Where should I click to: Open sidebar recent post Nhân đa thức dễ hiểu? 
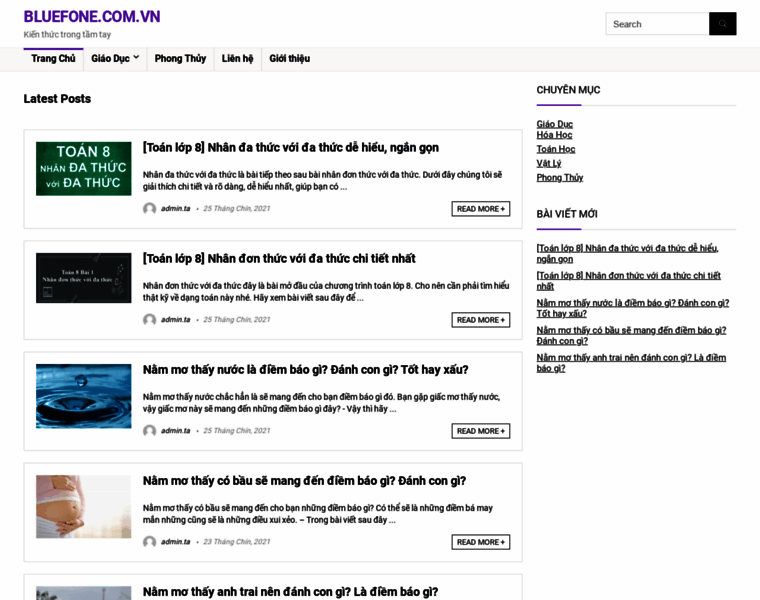[x=627, y=253]
